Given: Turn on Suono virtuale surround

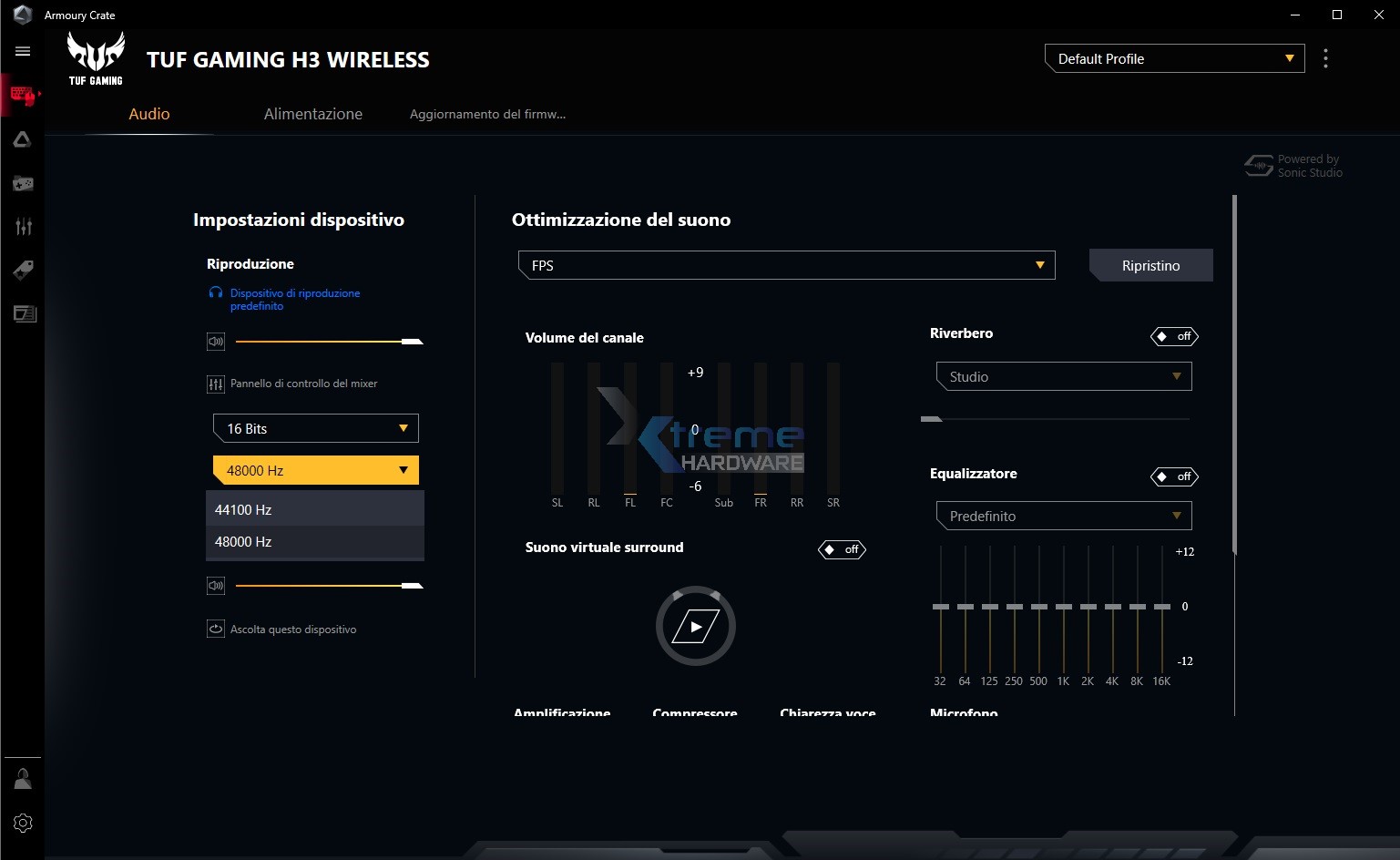Looking at the screenshot, I should 842,549.
